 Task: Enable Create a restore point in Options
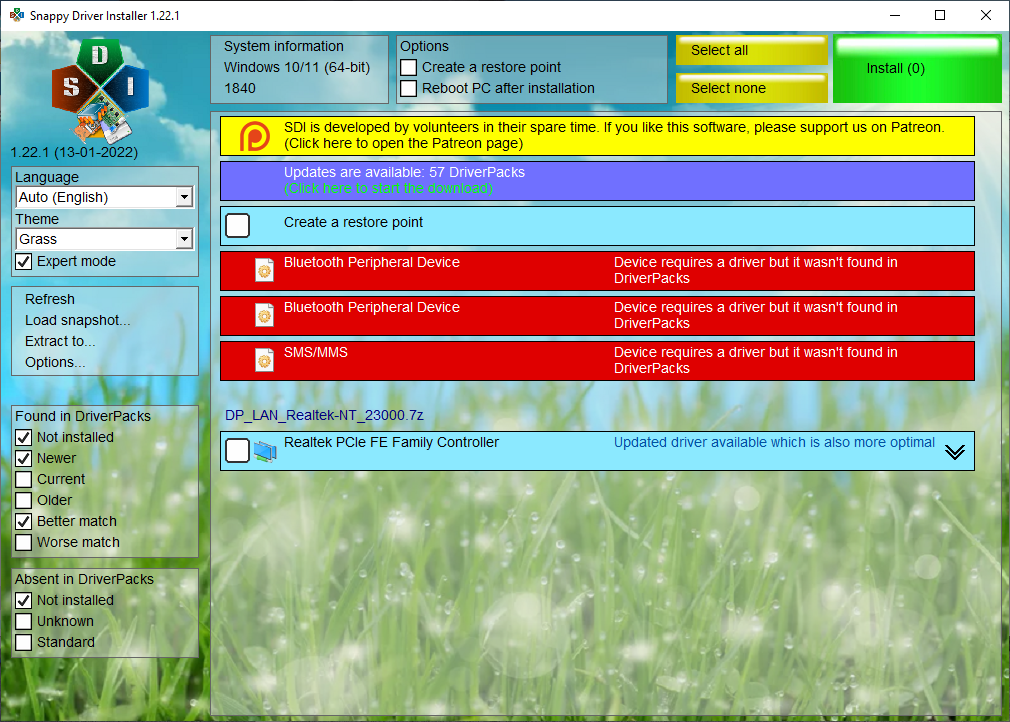[408, 68]
